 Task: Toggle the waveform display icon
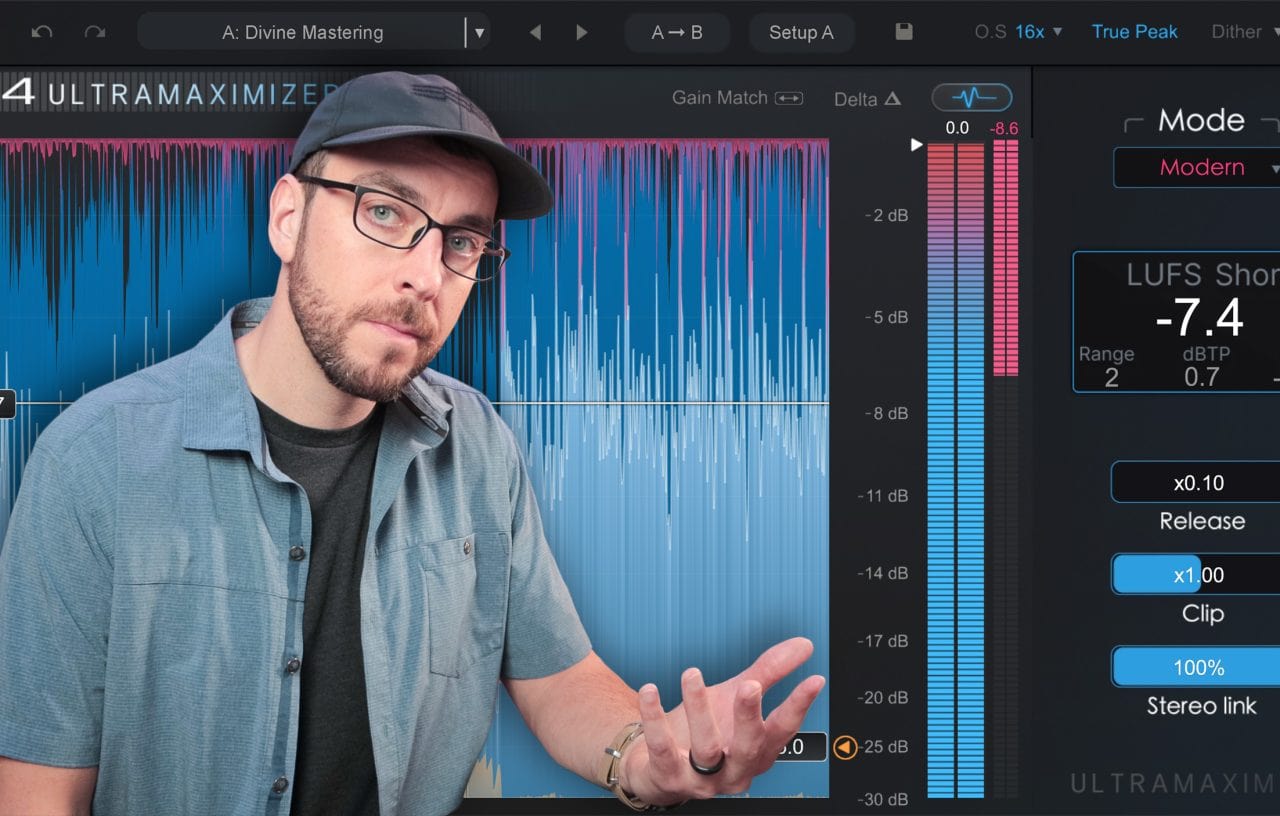[x=971, y=98]
